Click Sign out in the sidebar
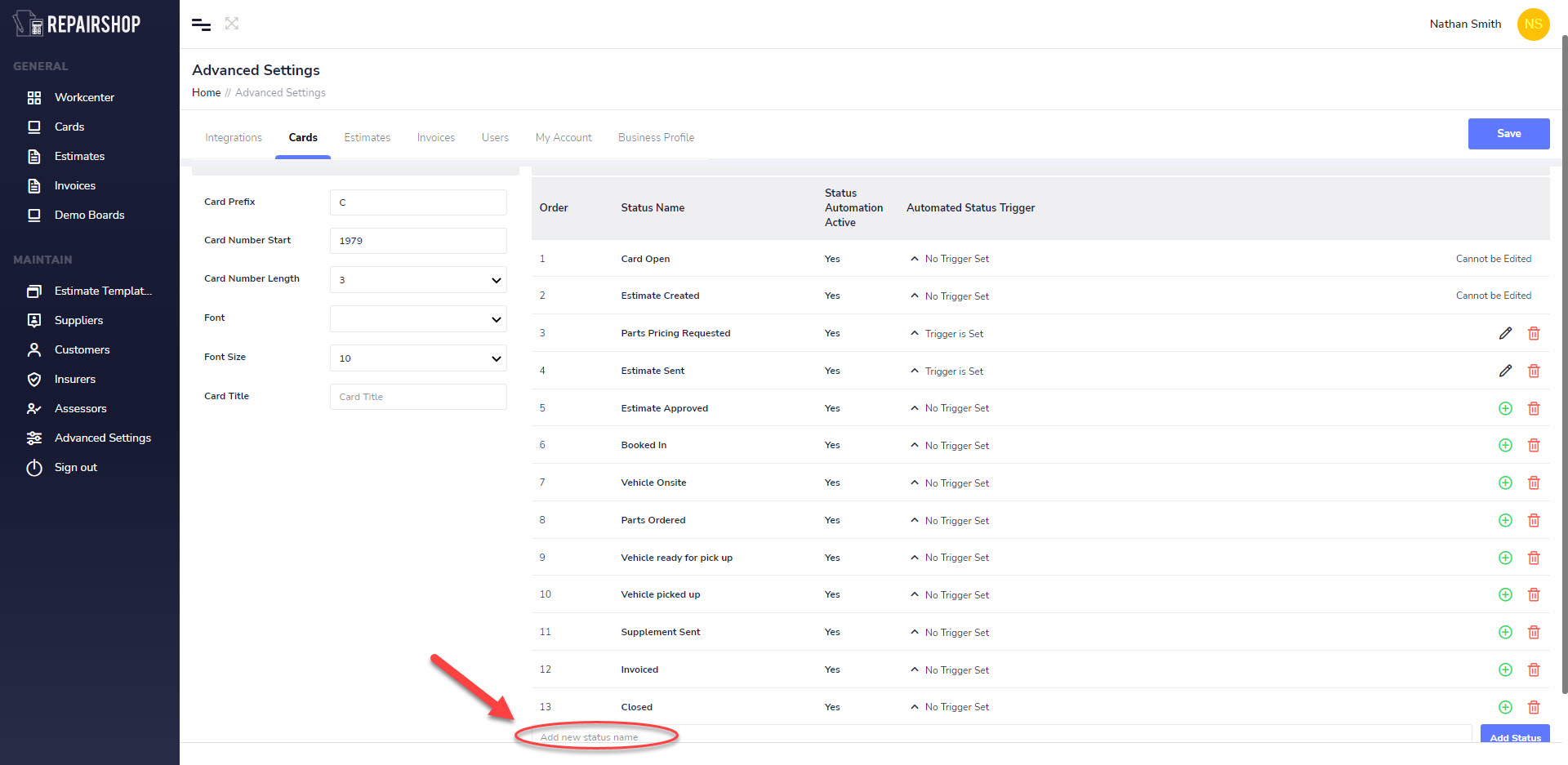Viewport: 1568px width, 765px height. click(x=76, y=467)
